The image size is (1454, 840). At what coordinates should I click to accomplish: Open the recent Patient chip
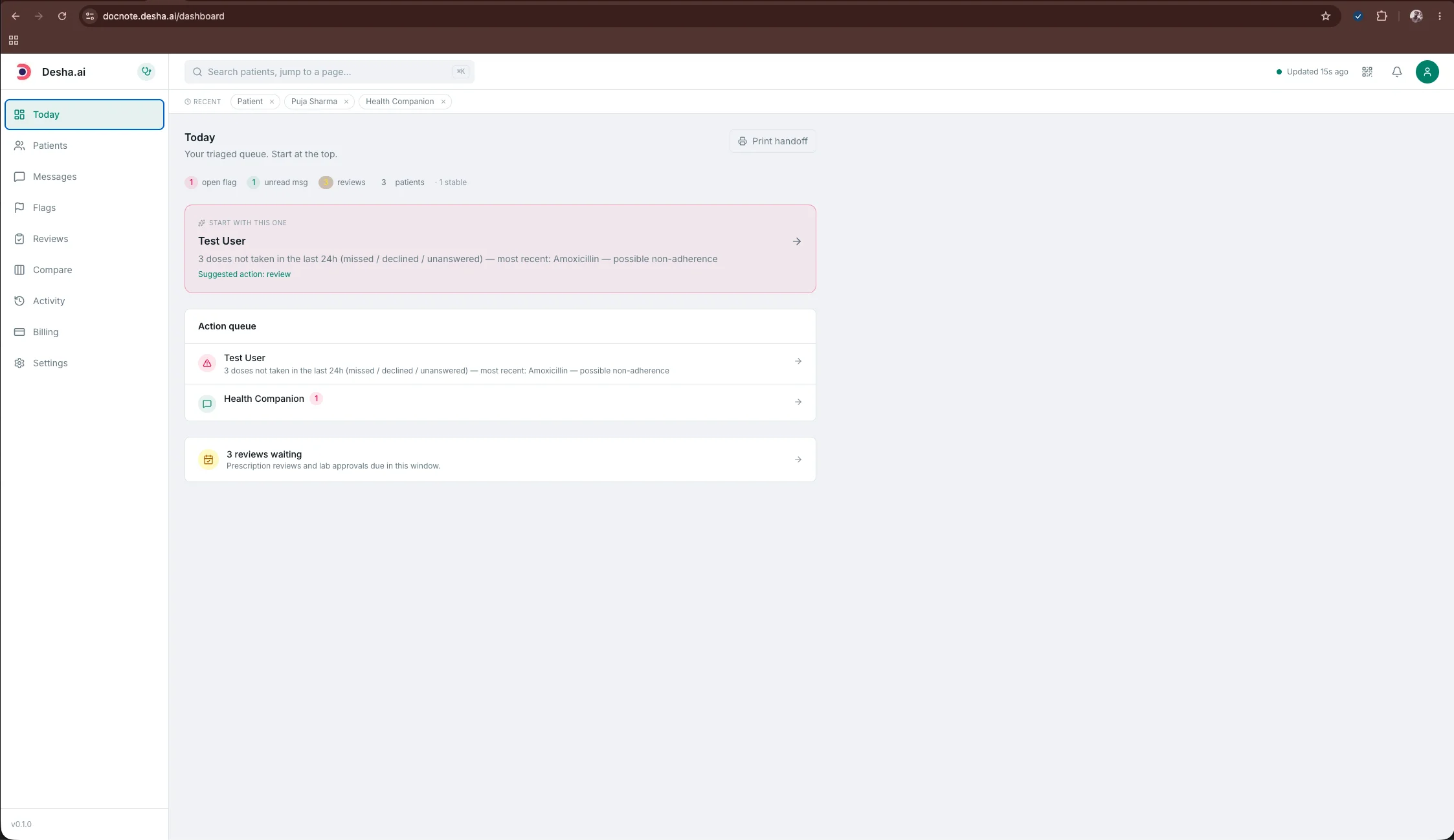pyautogui.click(x=250, y=102)
